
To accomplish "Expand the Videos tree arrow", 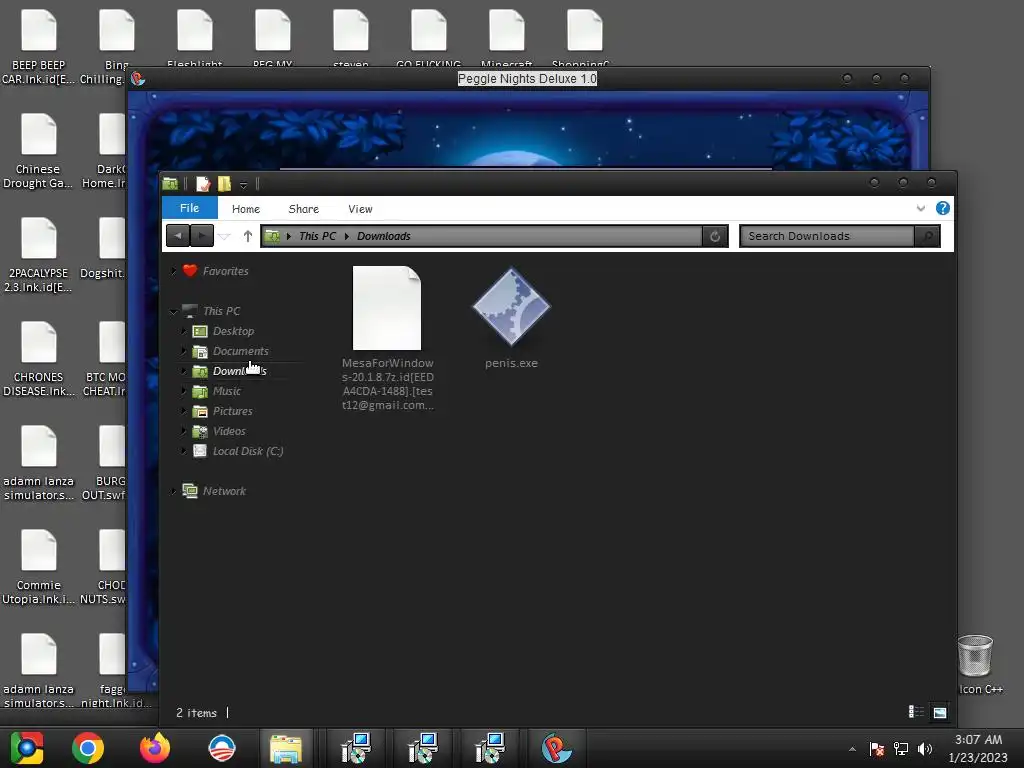I will pos(184,431).
